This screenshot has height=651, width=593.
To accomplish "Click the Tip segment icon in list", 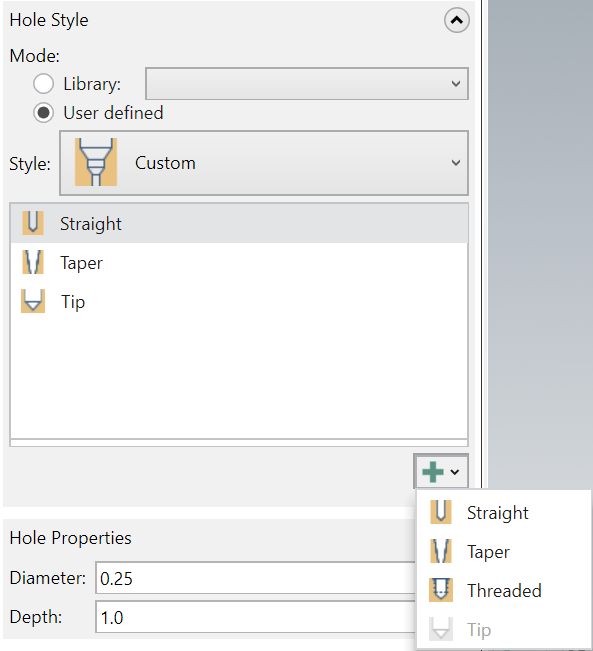I will pos(33,301).
